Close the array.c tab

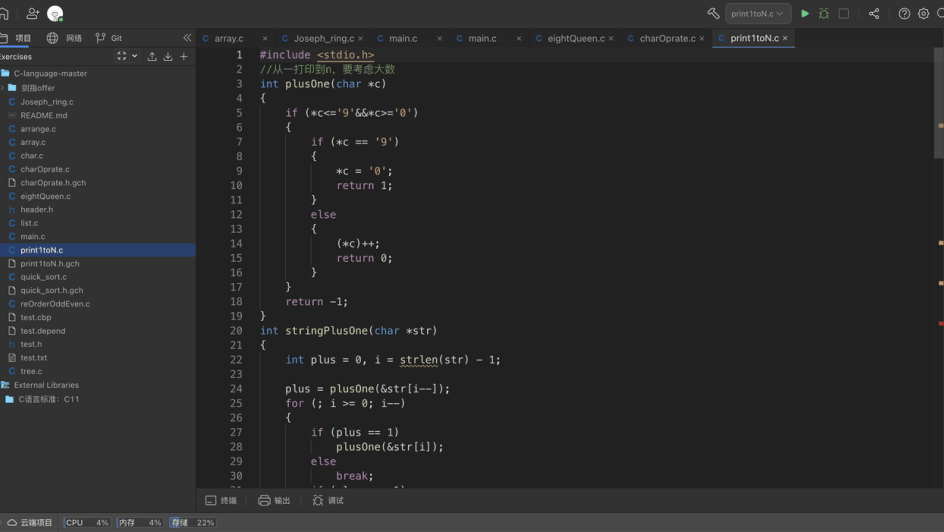tap(264, 38)
